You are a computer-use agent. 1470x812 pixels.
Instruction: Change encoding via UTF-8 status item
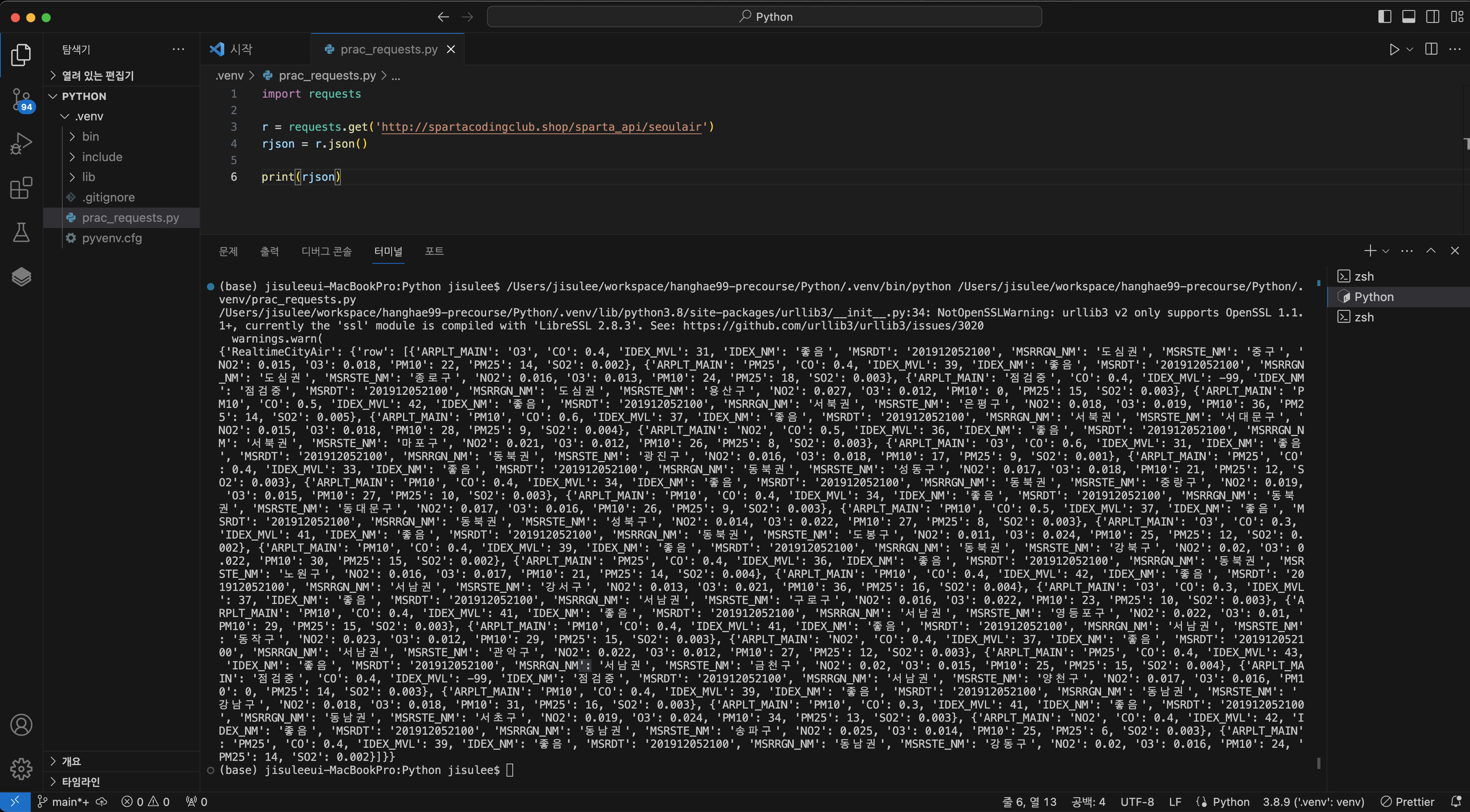tap(1137, 802)
